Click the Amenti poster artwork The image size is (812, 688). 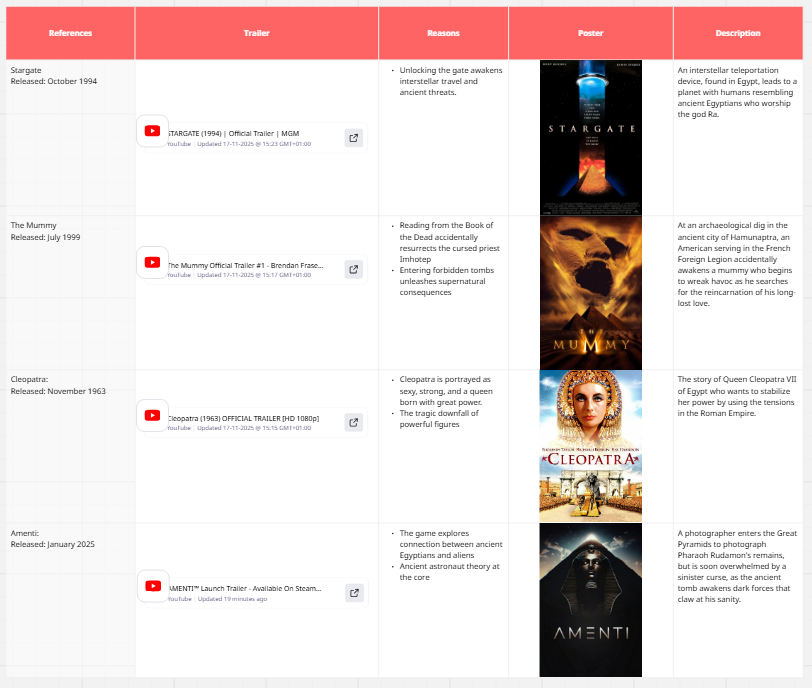(590, 599)
